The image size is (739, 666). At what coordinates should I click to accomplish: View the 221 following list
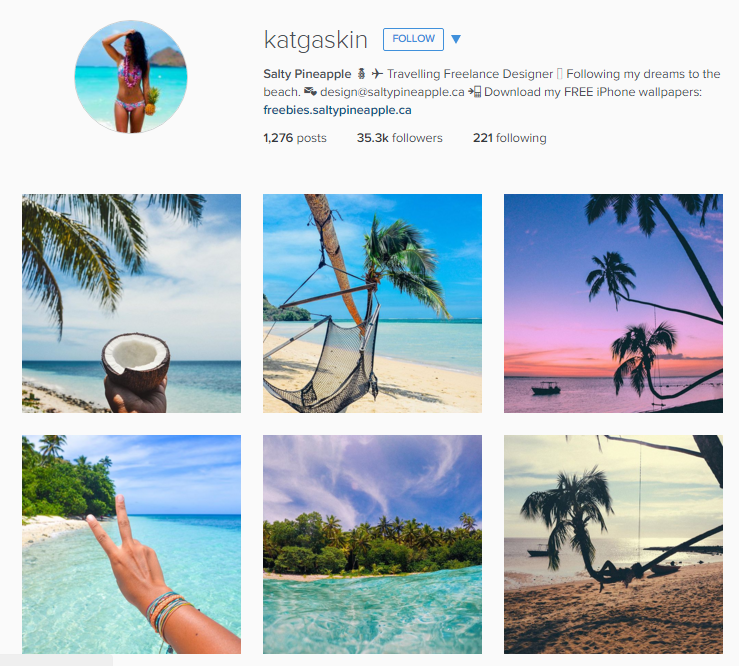pos(510,138)
